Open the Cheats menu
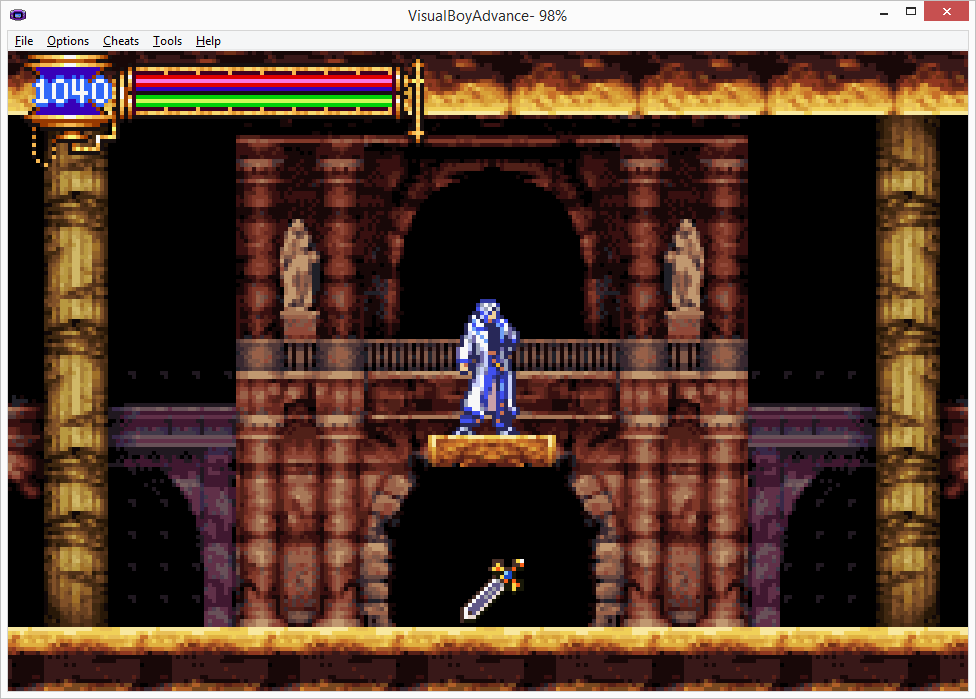 tap(121, 41)
